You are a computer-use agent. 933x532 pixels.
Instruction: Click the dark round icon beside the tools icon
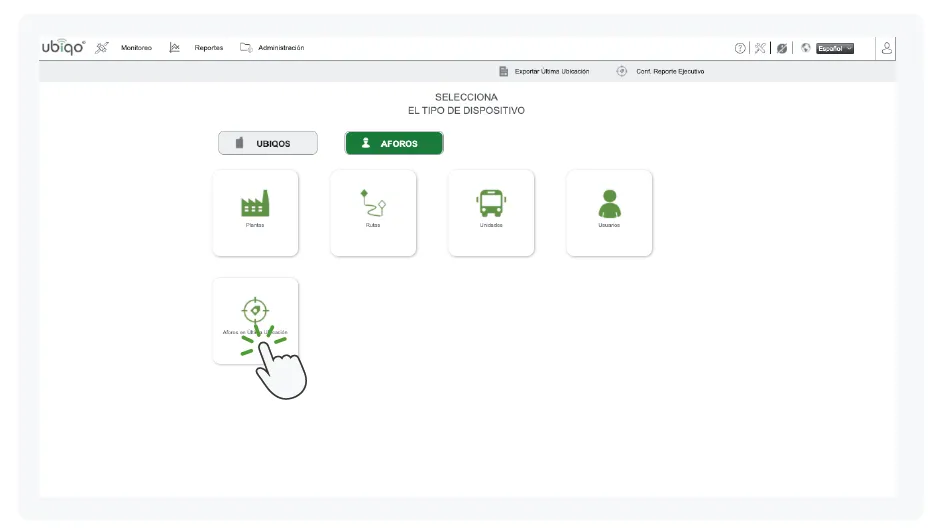coord(782,48)
